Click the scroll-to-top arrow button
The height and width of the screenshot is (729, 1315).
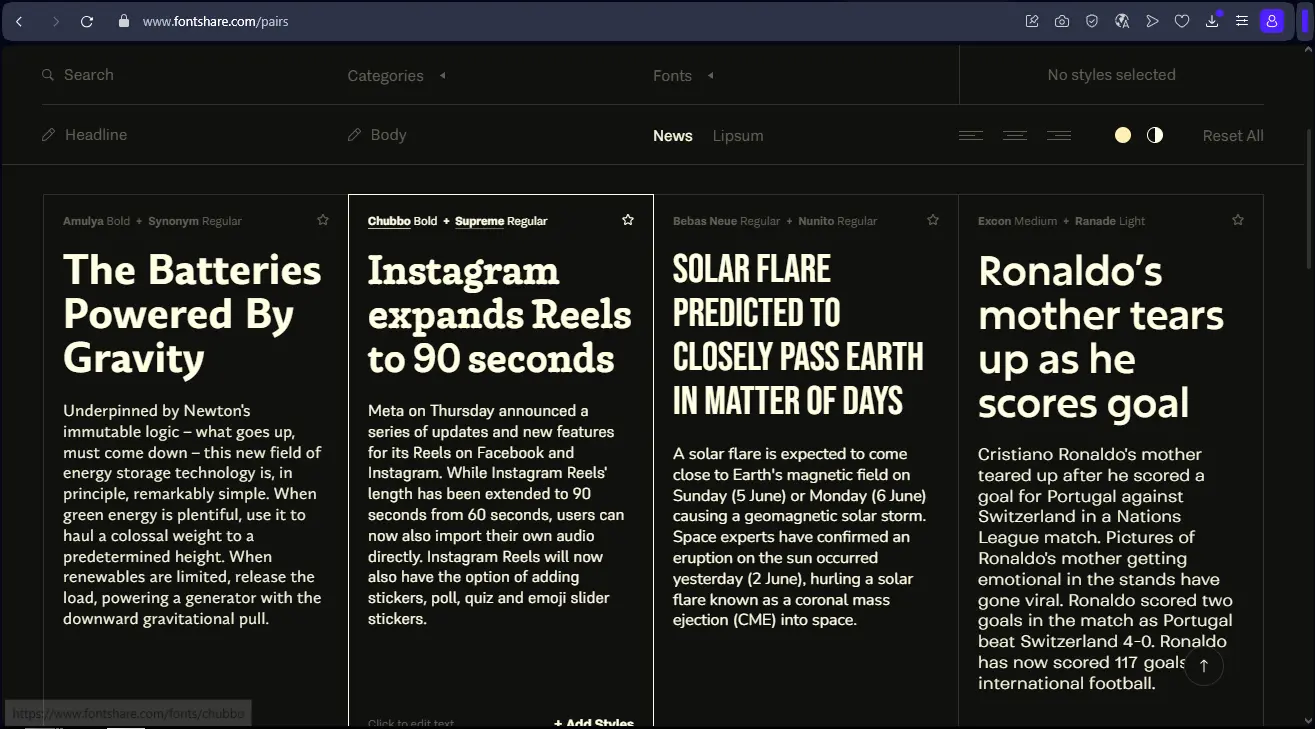pos(1204,666)
